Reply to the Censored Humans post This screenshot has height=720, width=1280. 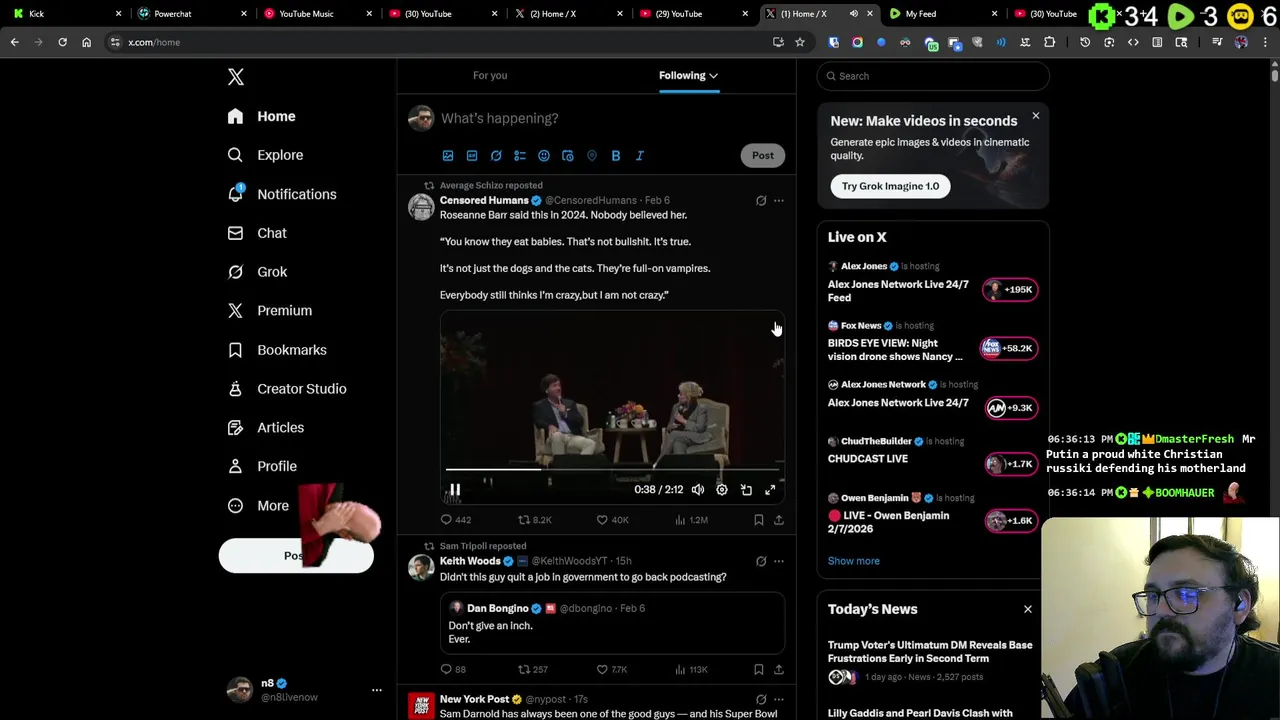(x=456, y=520)
